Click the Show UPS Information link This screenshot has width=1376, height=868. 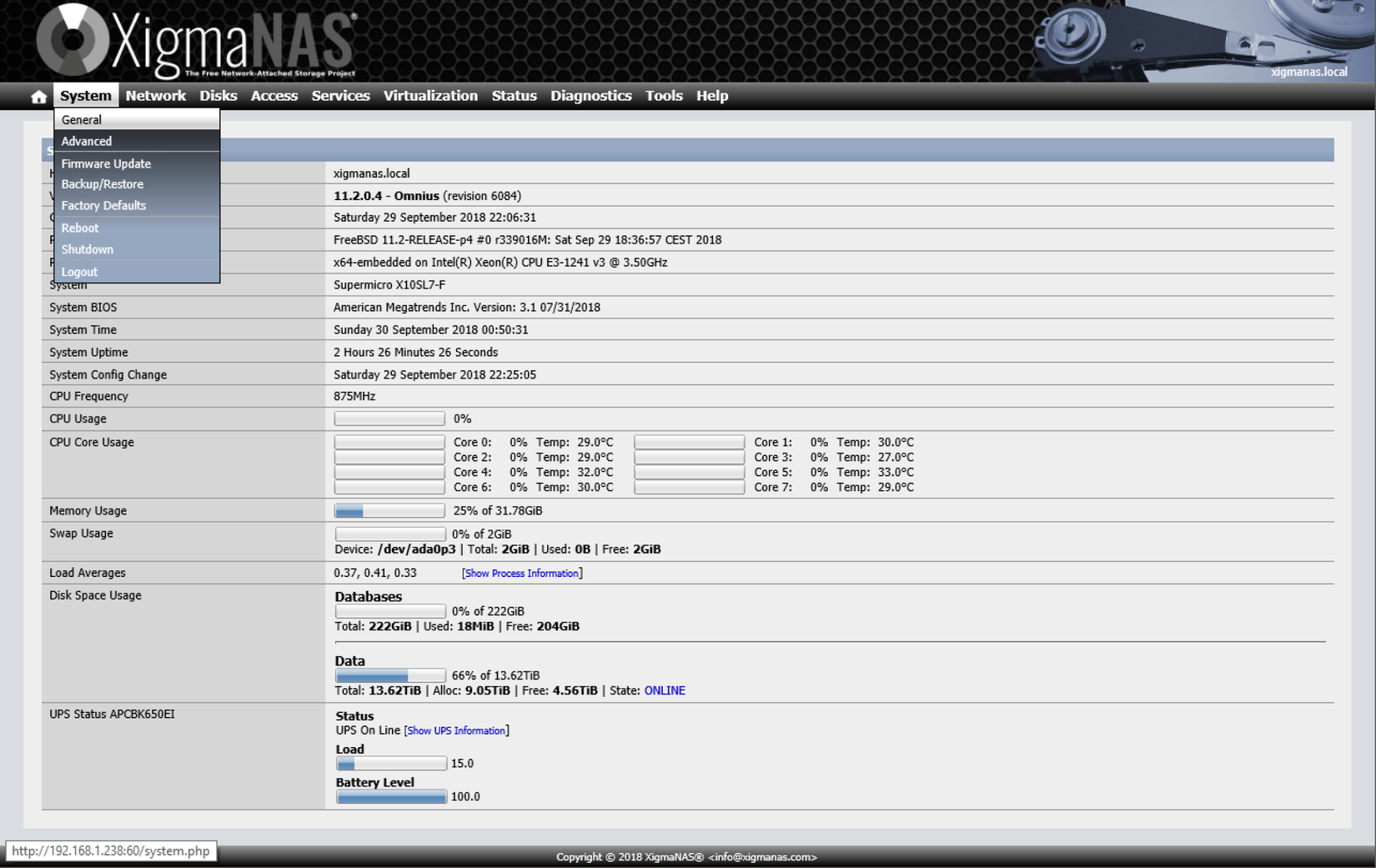click(x=456, y=730)
